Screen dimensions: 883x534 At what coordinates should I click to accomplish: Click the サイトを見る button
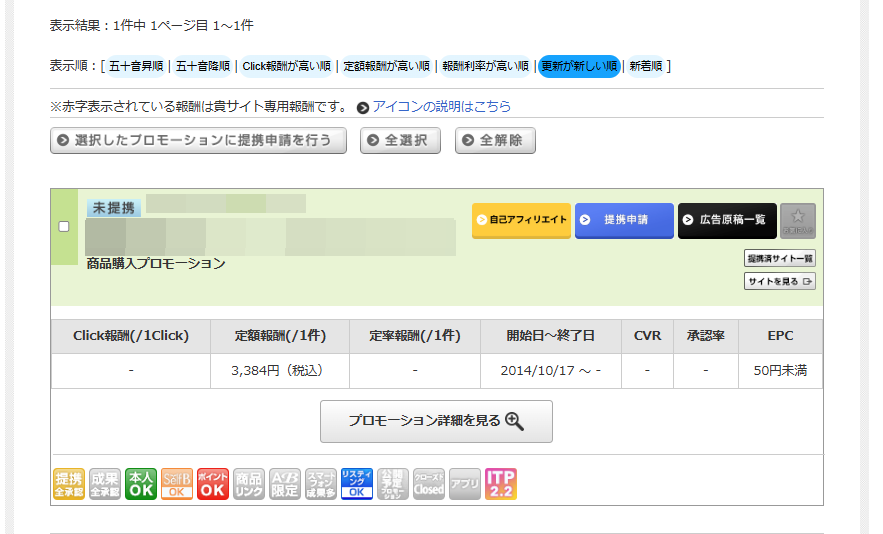coord(779,282)
